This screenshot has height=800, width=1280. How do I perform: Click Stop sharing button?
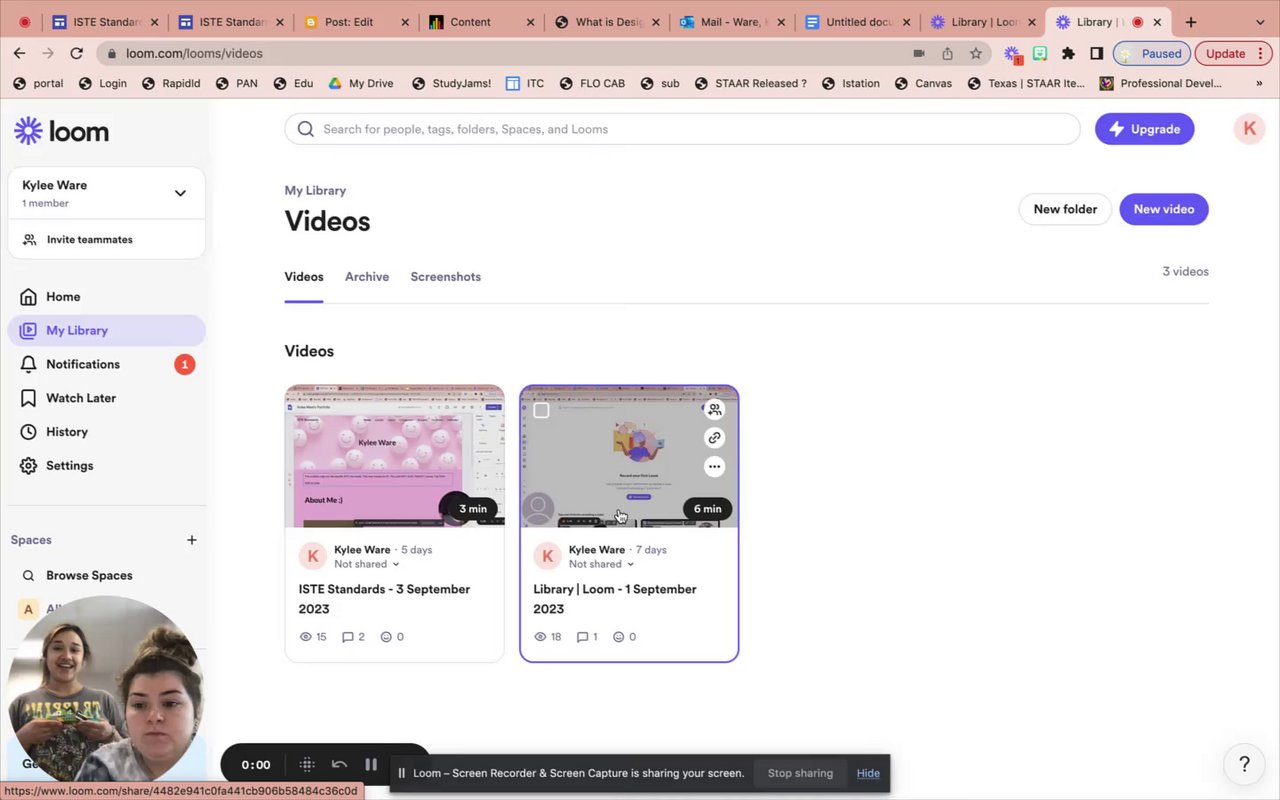coord(800,773)
